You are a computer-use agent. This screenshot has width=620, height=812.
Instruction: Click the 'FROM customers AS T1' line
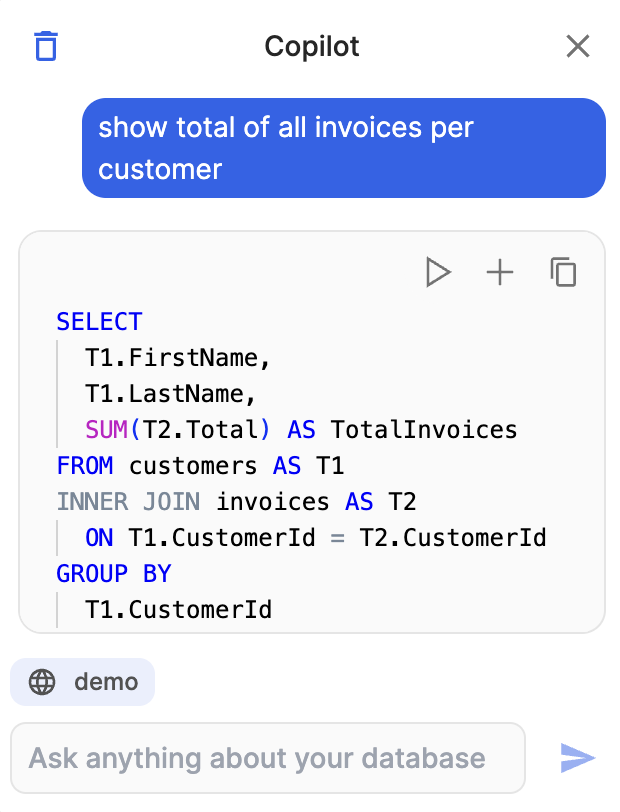tap(200, 466)
